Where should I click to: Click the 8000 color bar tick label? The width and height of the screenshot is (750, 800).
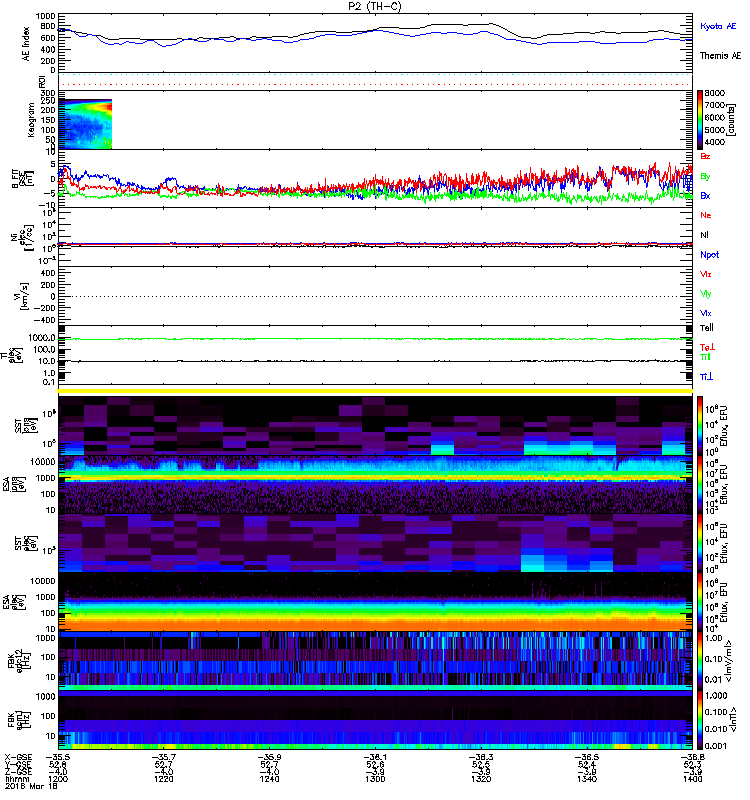(x=714, y=93)
